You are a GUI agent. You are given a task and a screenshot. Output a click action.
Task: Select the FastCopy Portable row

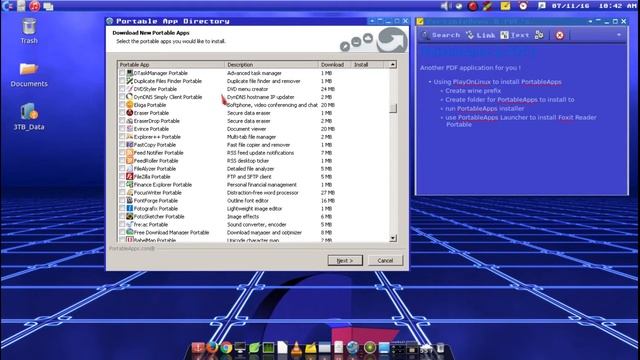point(253,145)
